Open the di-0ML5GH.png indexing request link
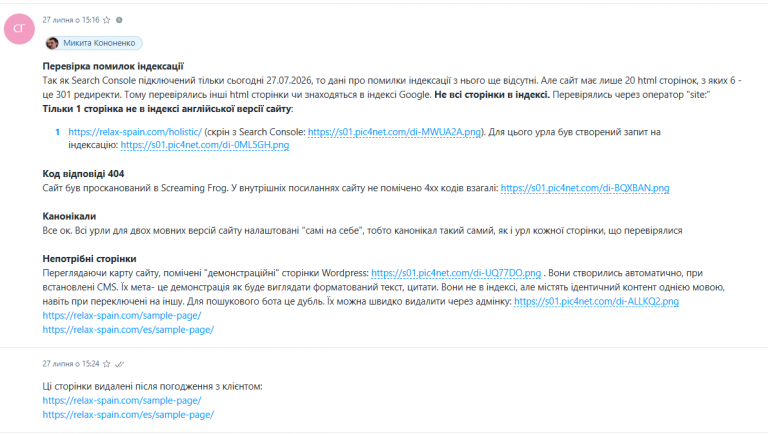 (x=205, y=145)
